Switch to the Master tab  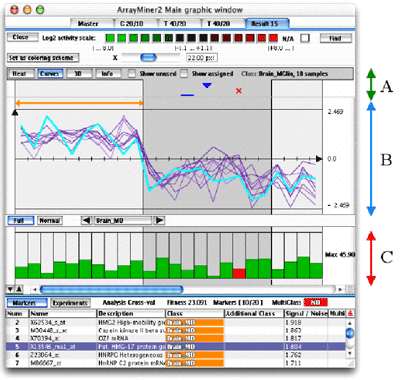click(x=88, y=24)
